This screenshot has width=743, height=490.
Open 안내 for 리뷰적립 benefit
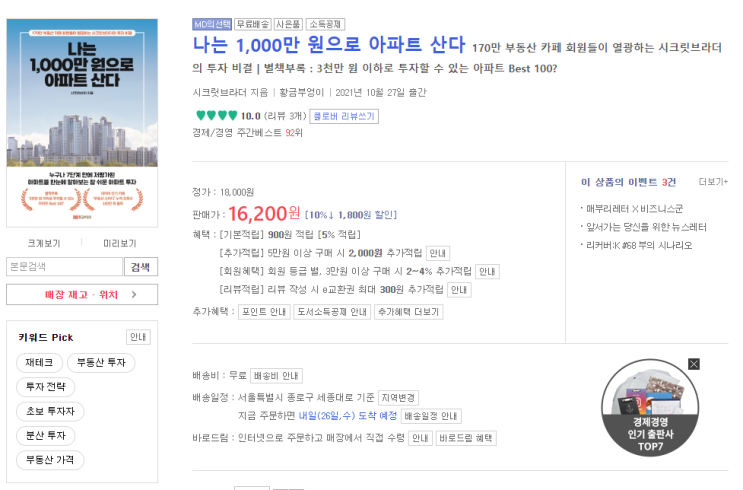click(459, 290)
